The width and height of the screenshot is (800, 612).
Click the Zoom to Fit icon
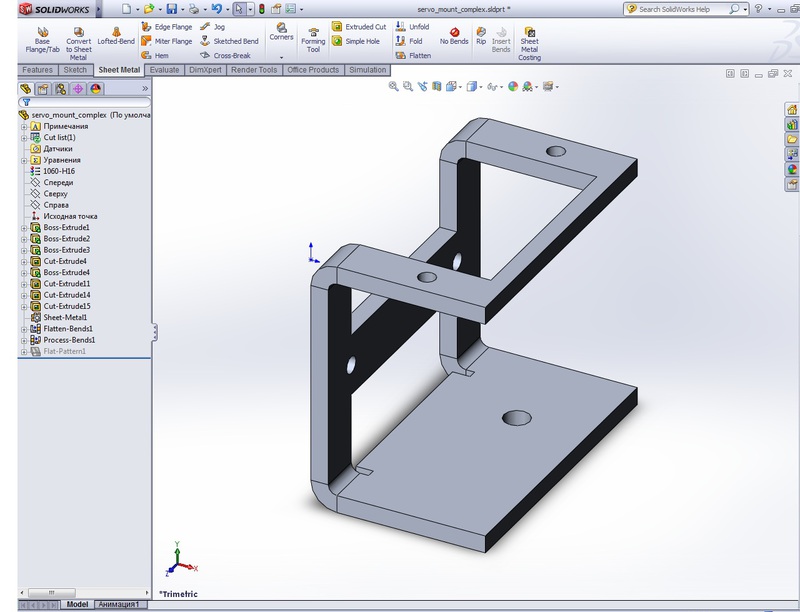point(393,86)
